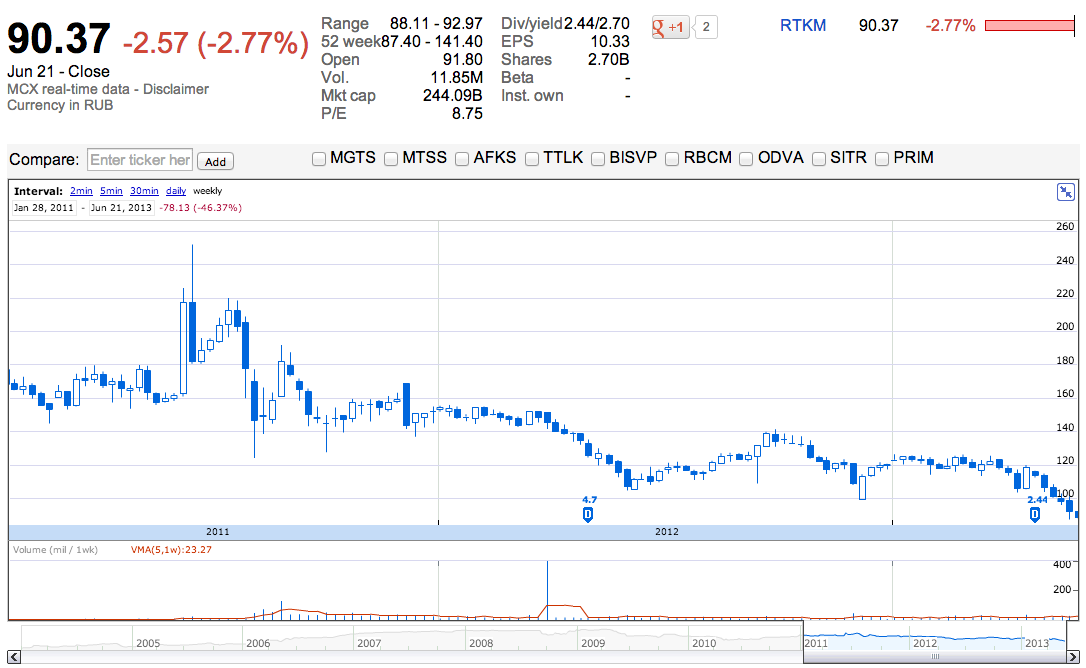
Task: Select the weekly interval option
Action: coord(208,191)
